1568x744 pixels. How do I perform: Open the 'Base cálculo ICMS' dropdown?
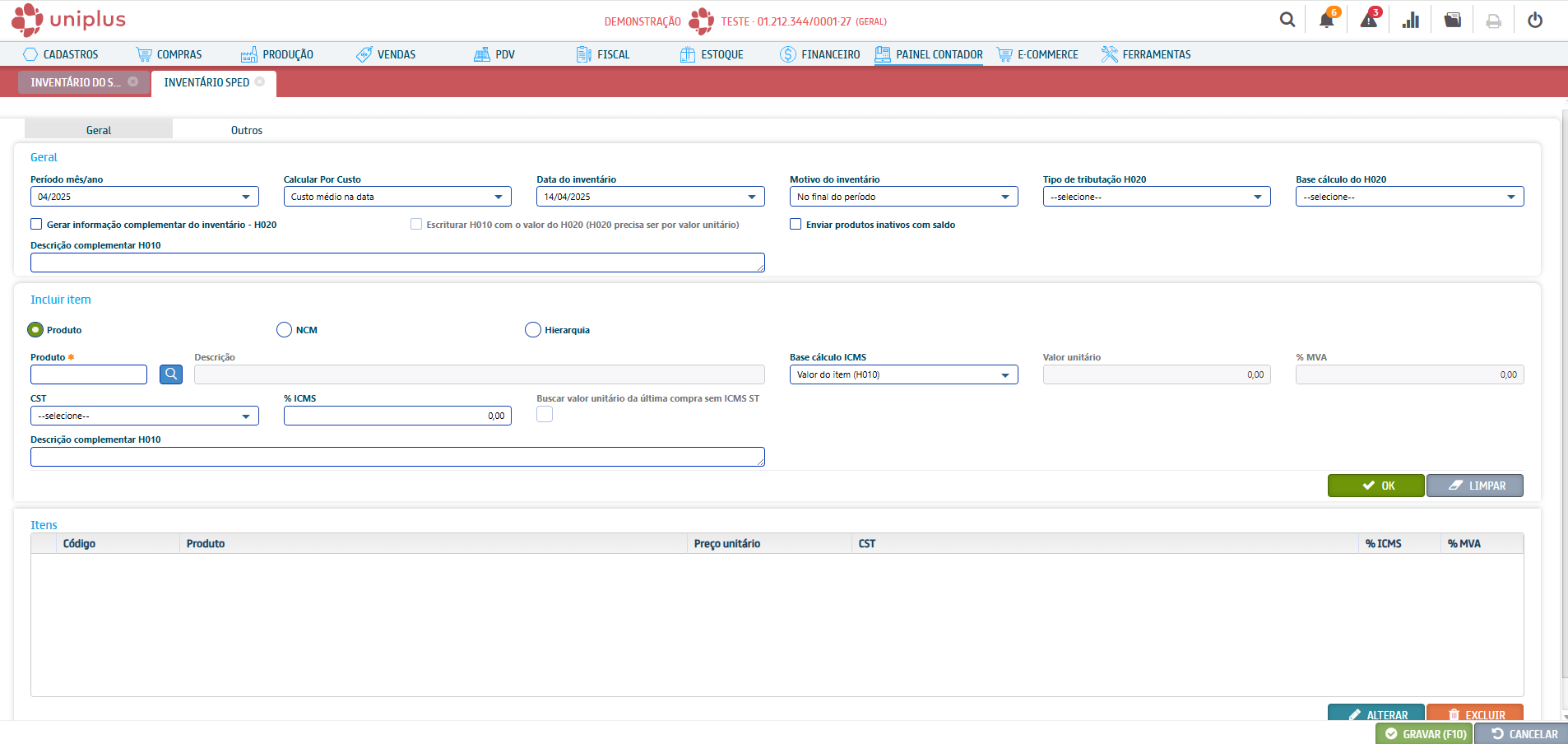point(903,374)
